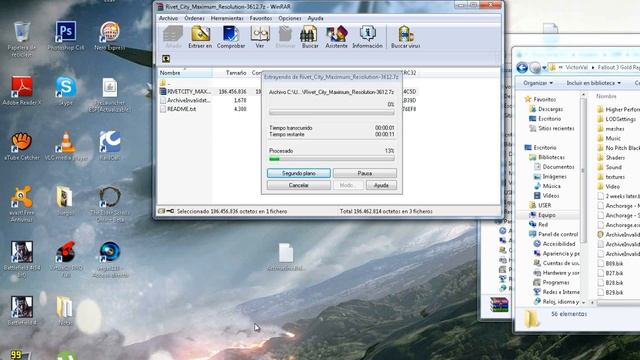Open Skype desktop shortcut

point(66,91)
